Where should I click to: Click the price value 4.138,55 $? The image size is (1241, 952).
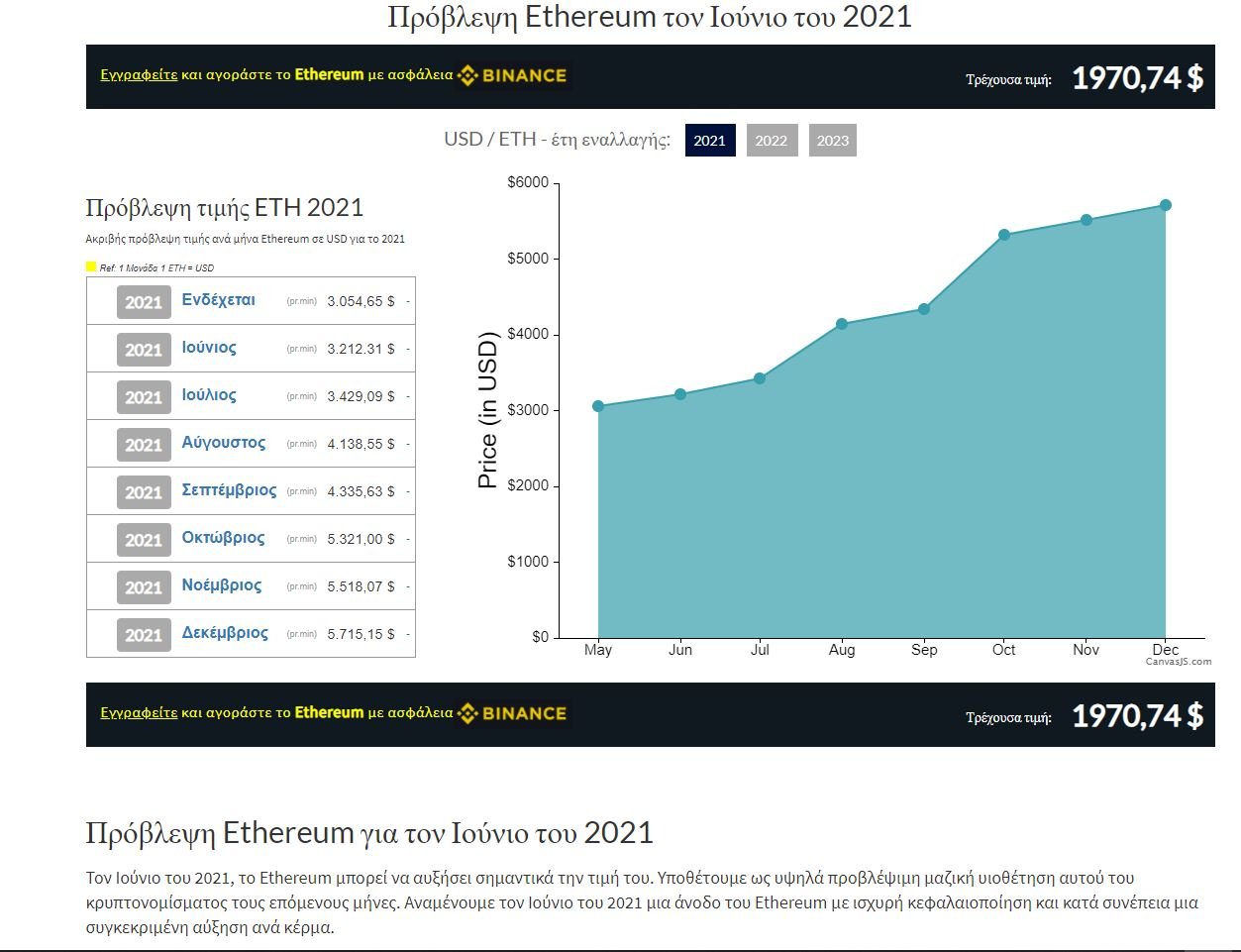coord(362,444)
